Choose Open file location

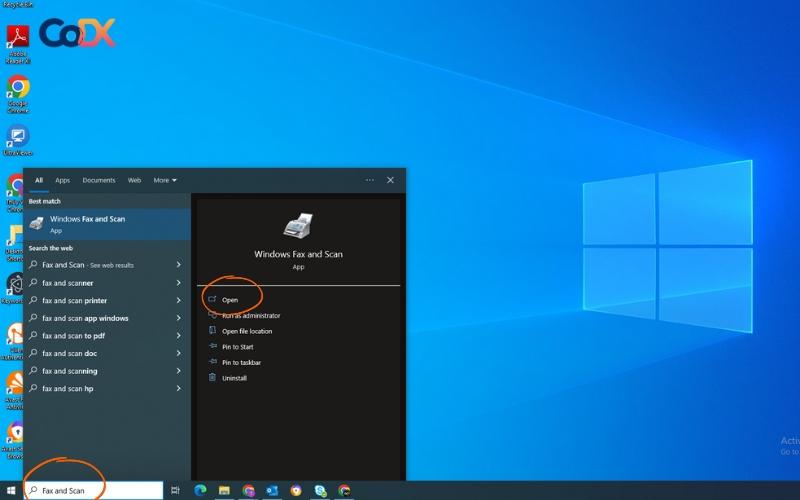247,331
